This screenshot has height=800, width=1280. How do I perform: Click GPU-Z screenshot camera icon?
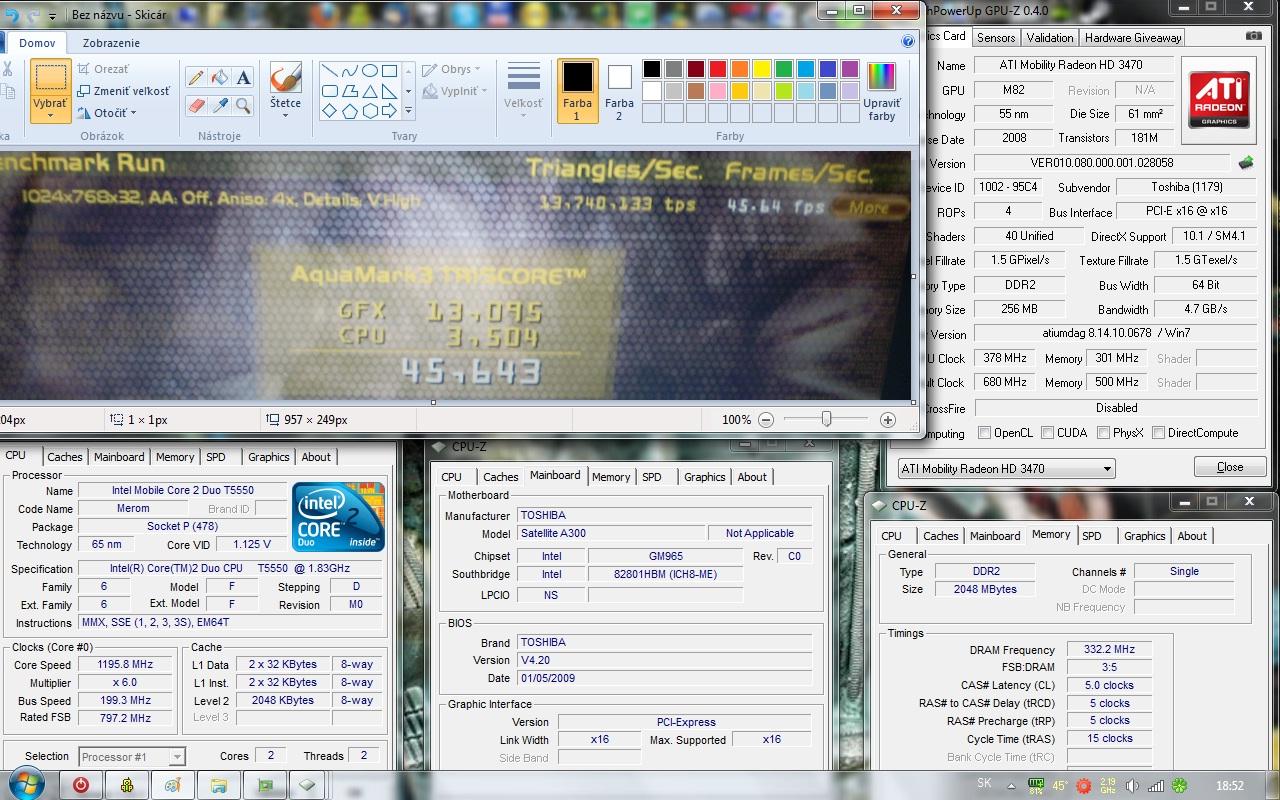point(1254,36)
